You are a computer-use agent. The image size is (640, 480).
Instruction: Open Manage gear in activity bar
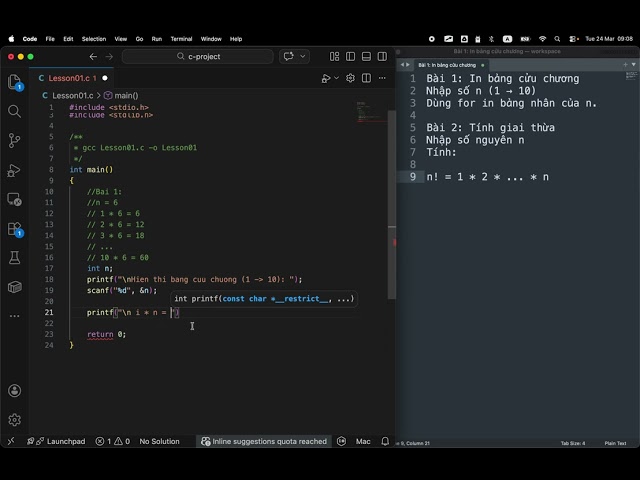tap(15, 420)
